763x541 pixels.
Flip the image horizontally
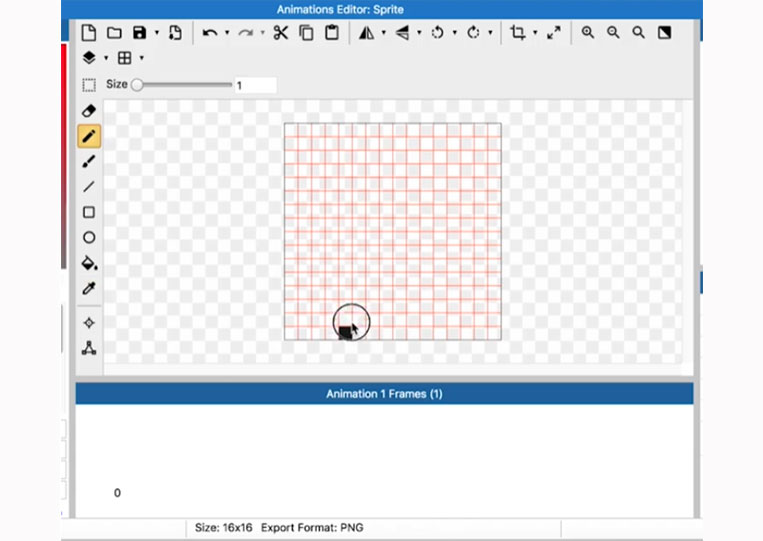click(x=366, y=33)
